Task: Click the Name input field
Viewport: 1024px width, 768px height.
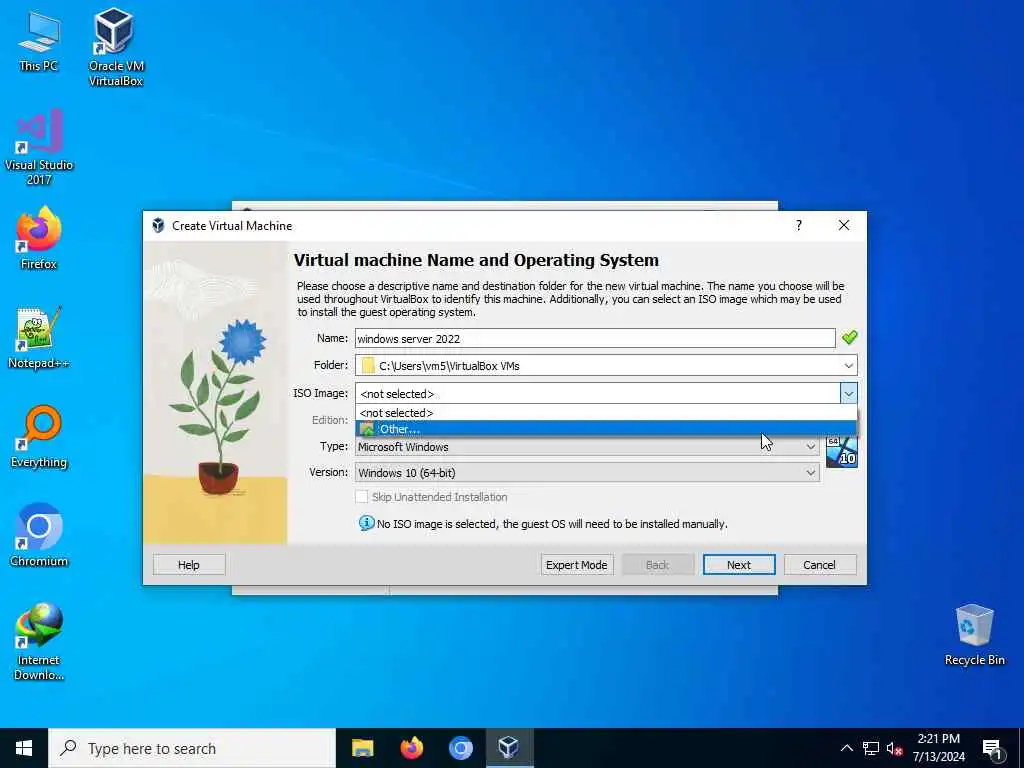Action: coord(595,338)
